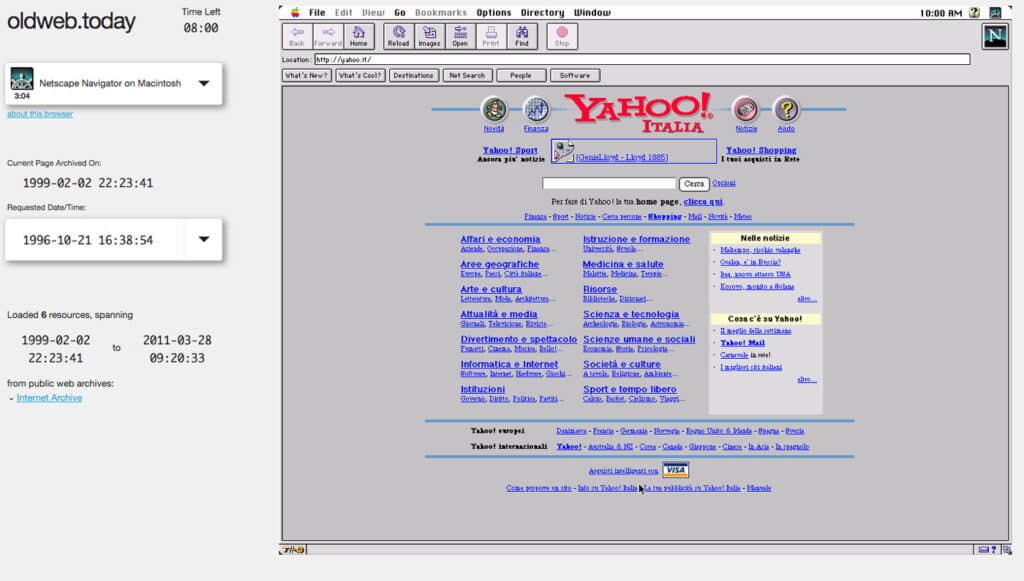Open the Bookmarks menu
This screenshot has height=581, width=1024.
coord(441,13)
